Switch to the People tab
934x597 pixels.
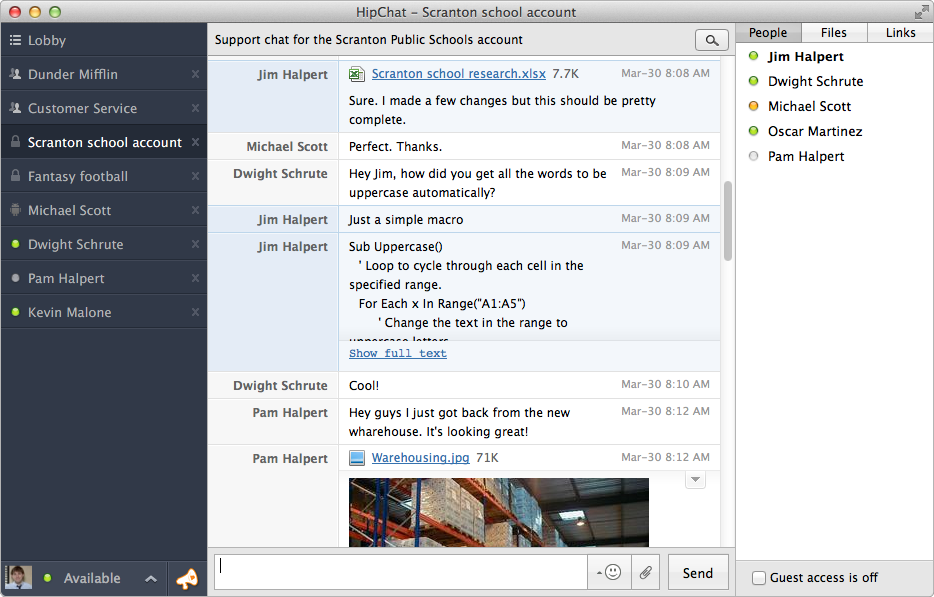coord(768,33)
